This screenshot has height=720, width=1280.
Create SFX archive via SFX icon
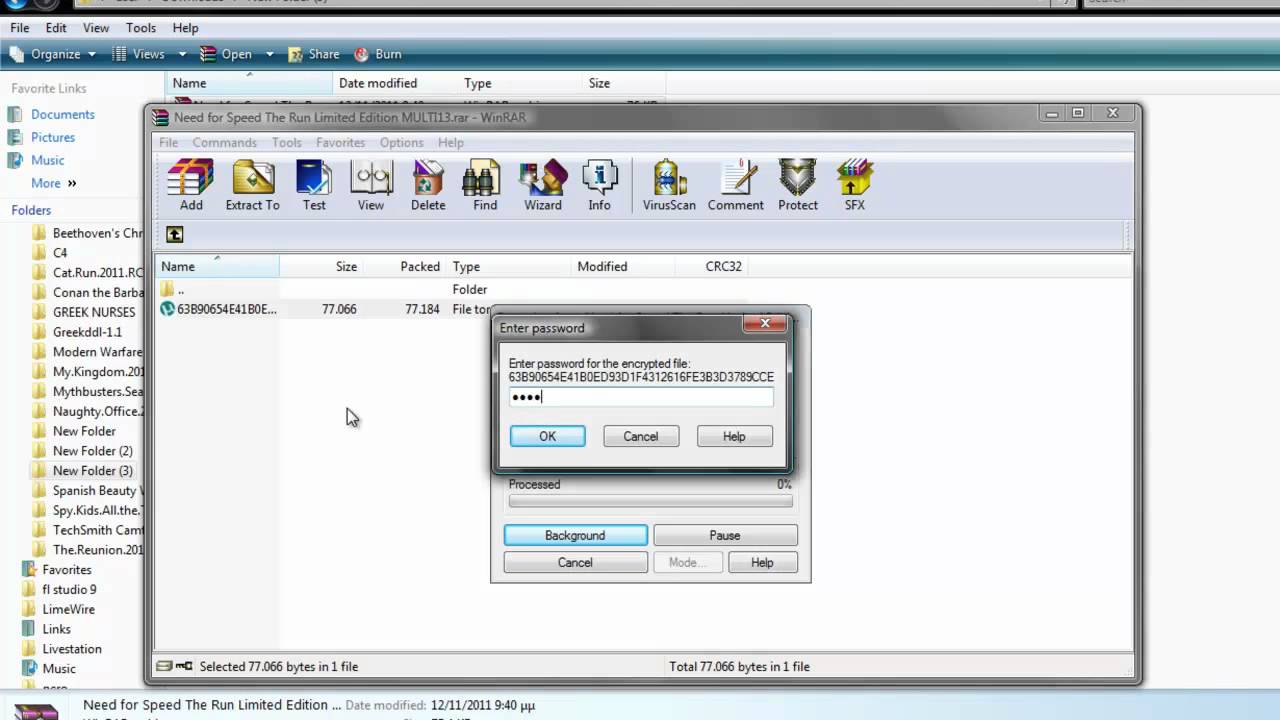coord(855,186)
